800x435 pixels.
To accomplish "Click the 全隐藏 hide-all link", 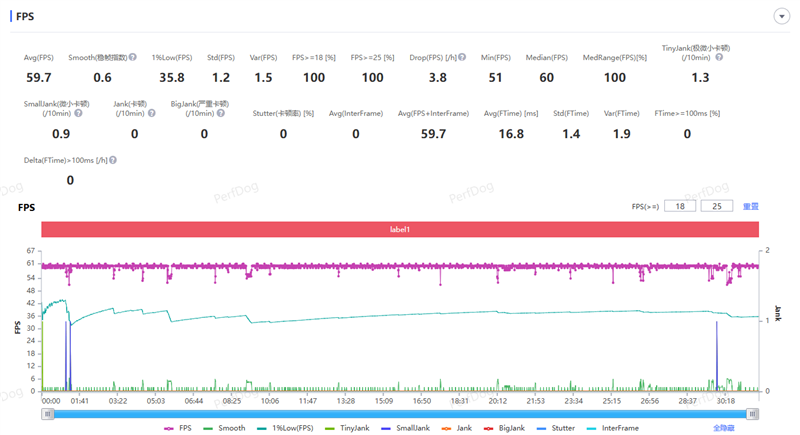I will pos(725,427).
